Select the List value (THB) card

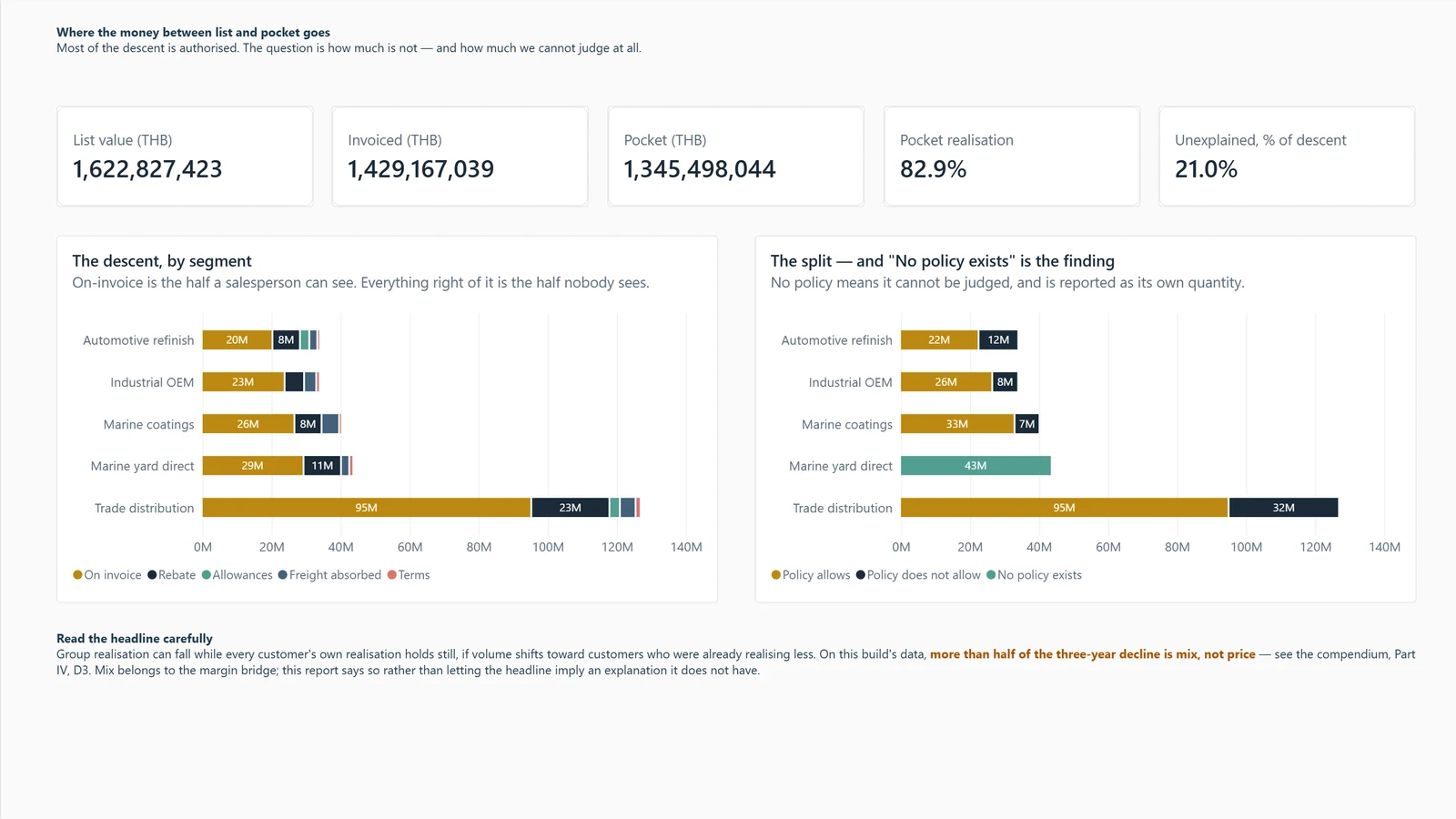[185, 157]
